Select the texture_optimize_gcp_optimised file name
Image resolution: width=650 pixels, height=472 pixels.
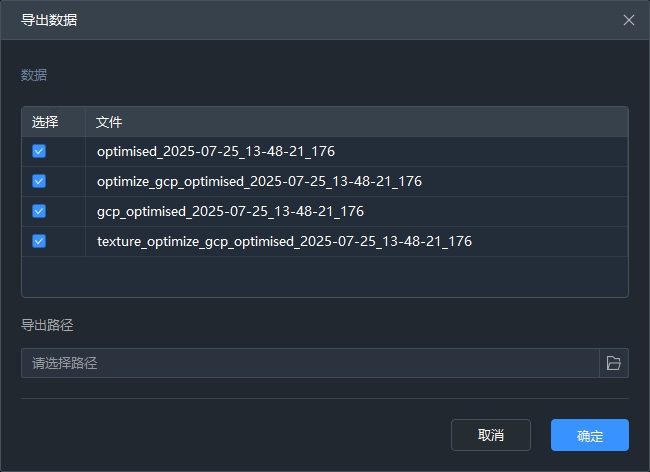click(284, 242)
